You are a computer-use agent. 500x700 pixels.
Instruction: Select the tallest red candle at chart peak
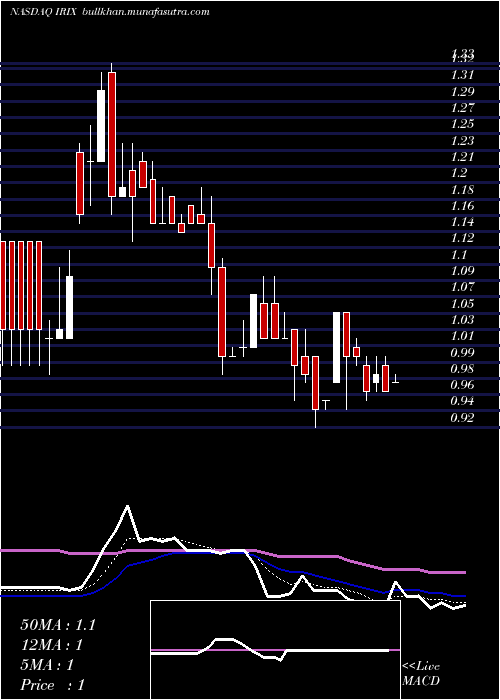pos(112,134)
